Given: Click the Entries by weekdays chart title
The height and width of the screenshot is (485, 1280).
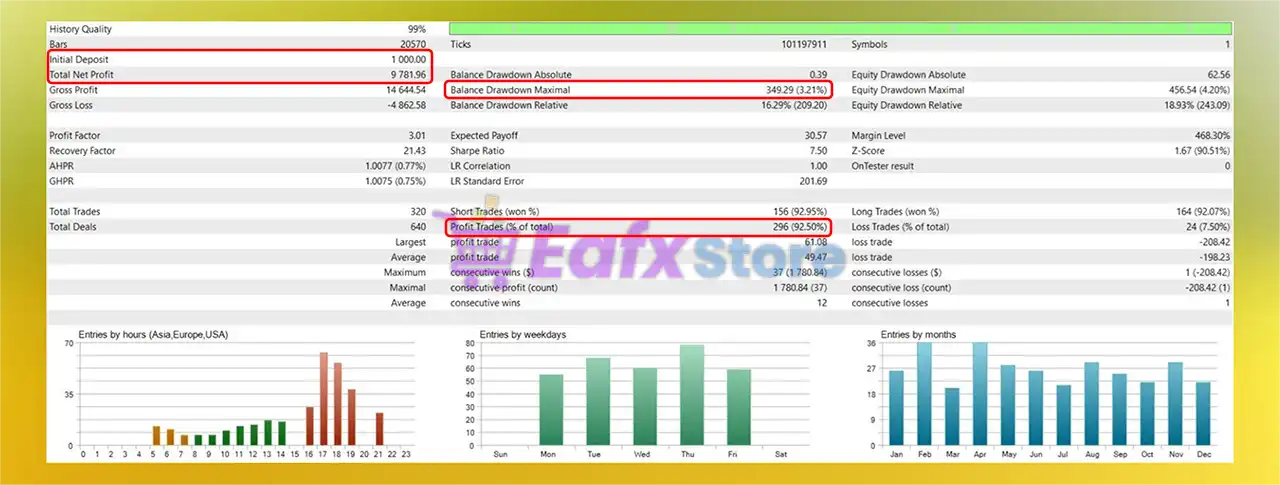Looking at the screenshot, I should [x=525, y=334].
